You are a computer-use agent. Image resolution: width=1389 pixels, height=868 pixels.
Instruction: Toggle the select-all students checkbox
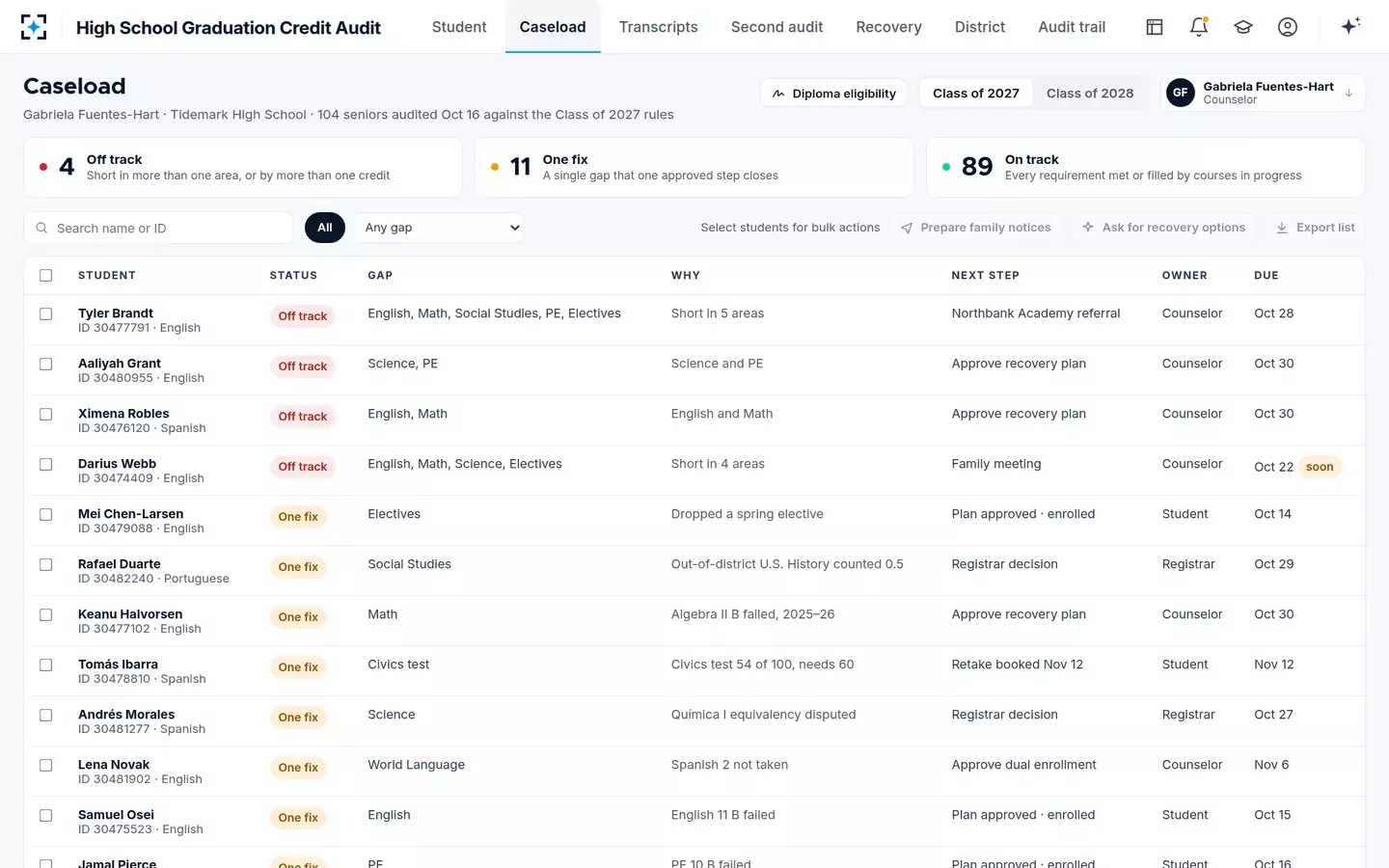coord(45,276)
